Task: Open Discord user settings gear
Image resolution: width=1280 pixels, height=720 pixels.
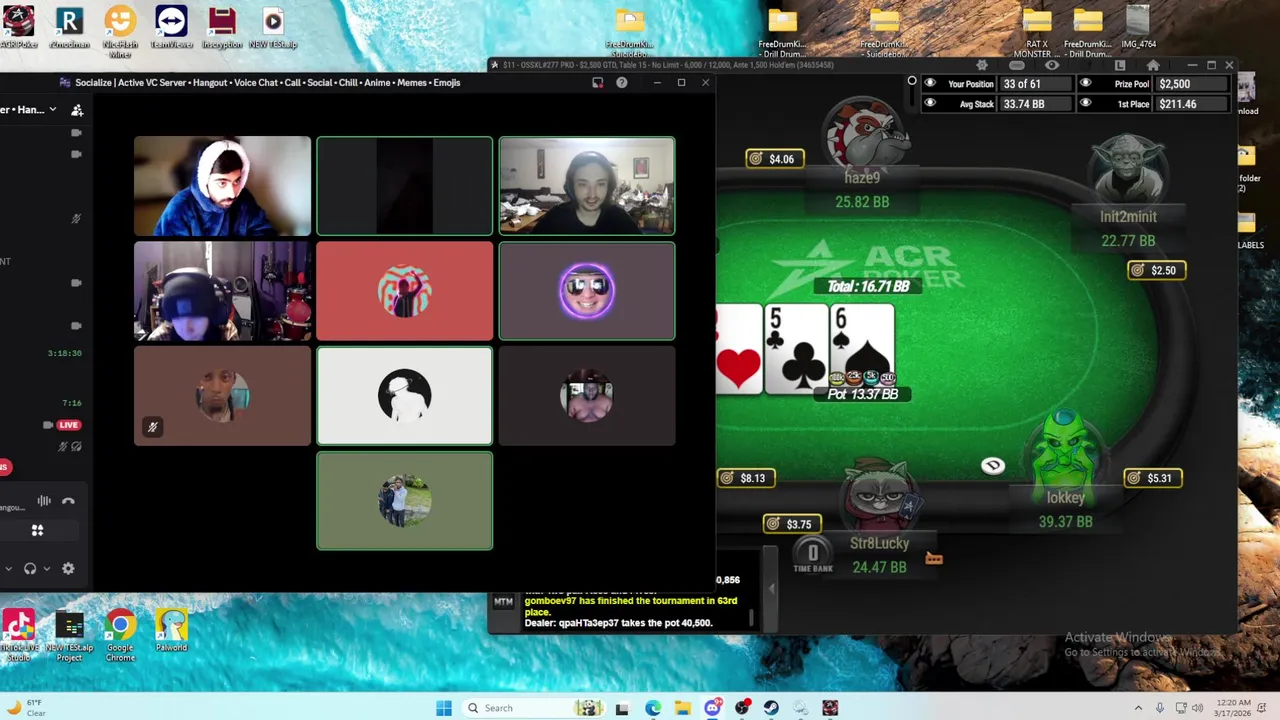Action: click(x=68, y=568)
